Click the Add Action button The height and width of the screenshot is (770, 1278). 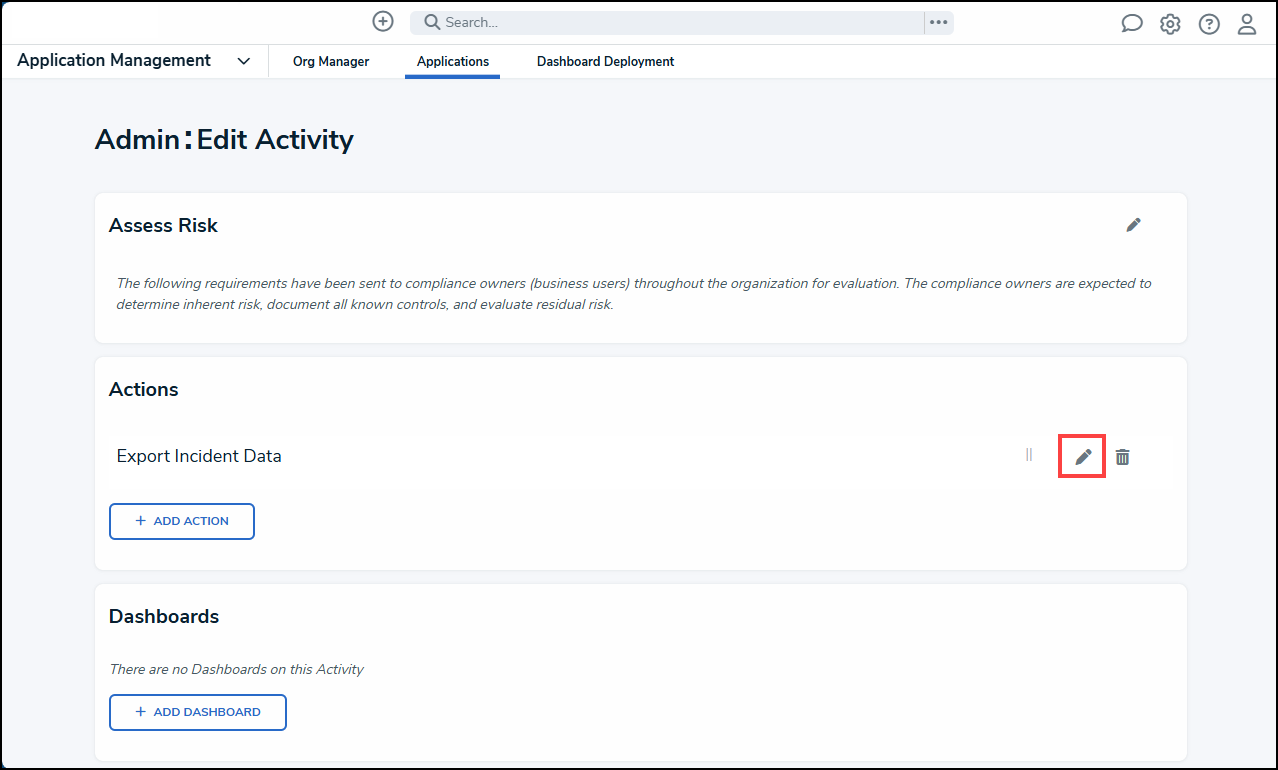pyautogui.click(x=182, y=521)
